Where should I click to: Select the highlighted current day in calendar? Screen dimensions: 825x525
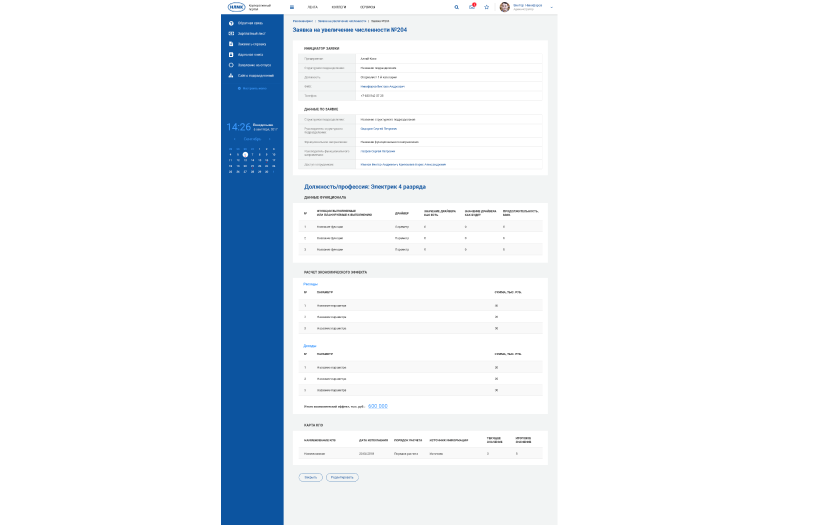245,155
